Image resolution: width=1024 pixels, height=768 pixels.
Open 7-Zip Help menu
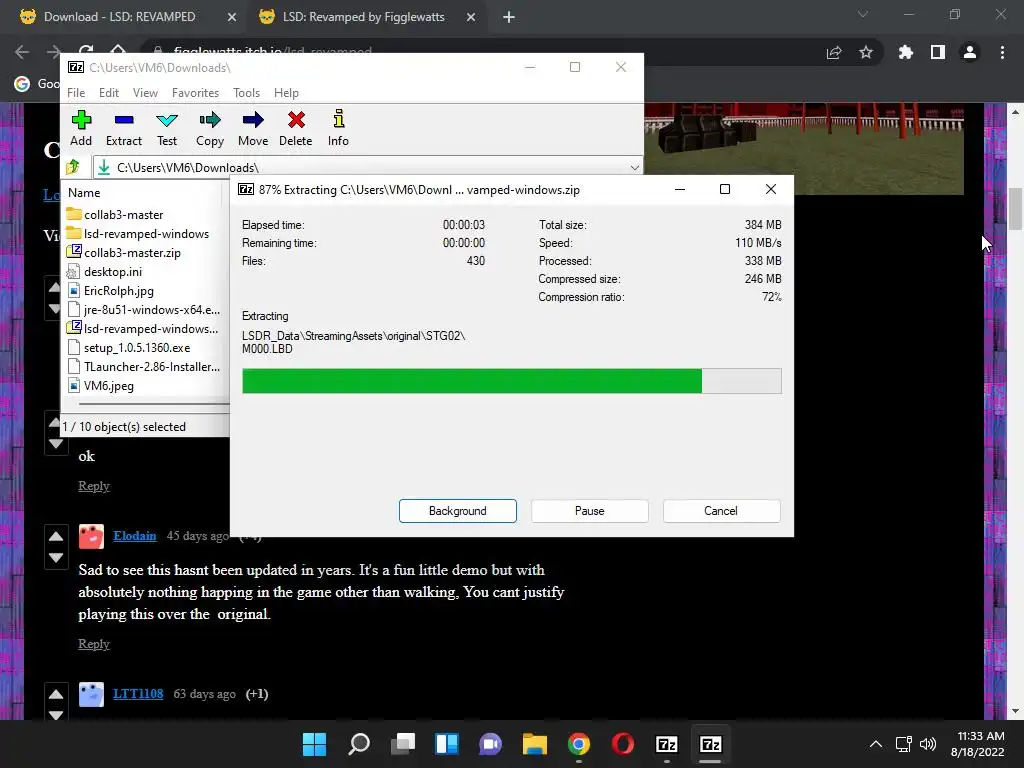tap(286, 93)
